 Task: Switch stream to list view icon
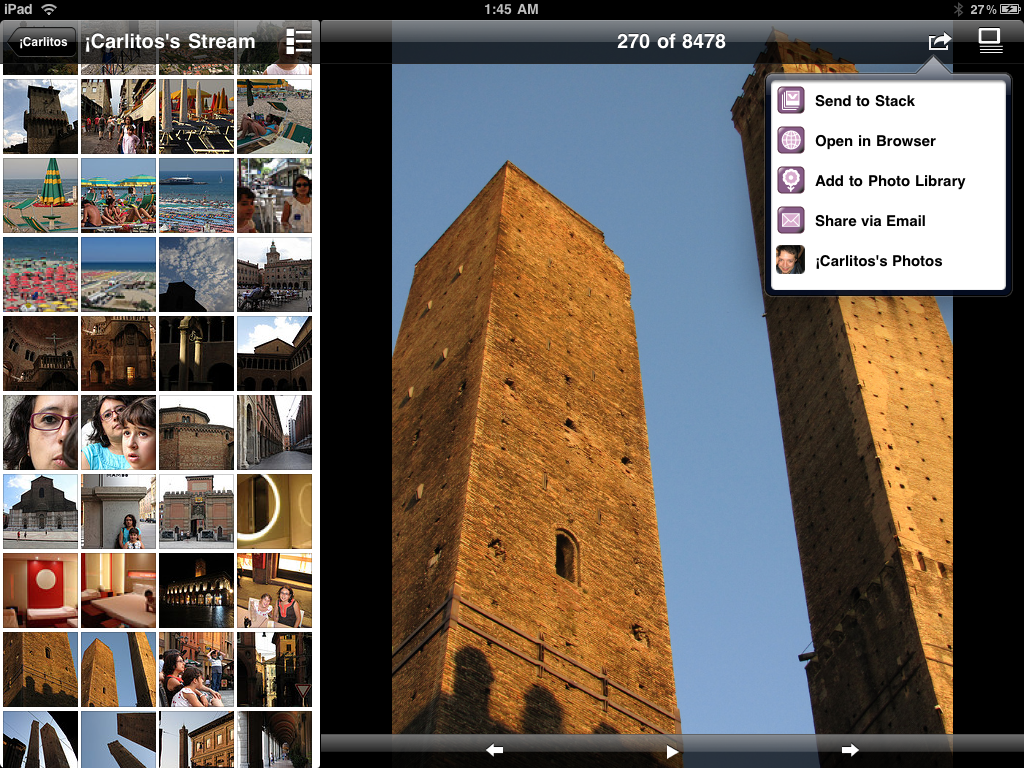coord(298,40)
